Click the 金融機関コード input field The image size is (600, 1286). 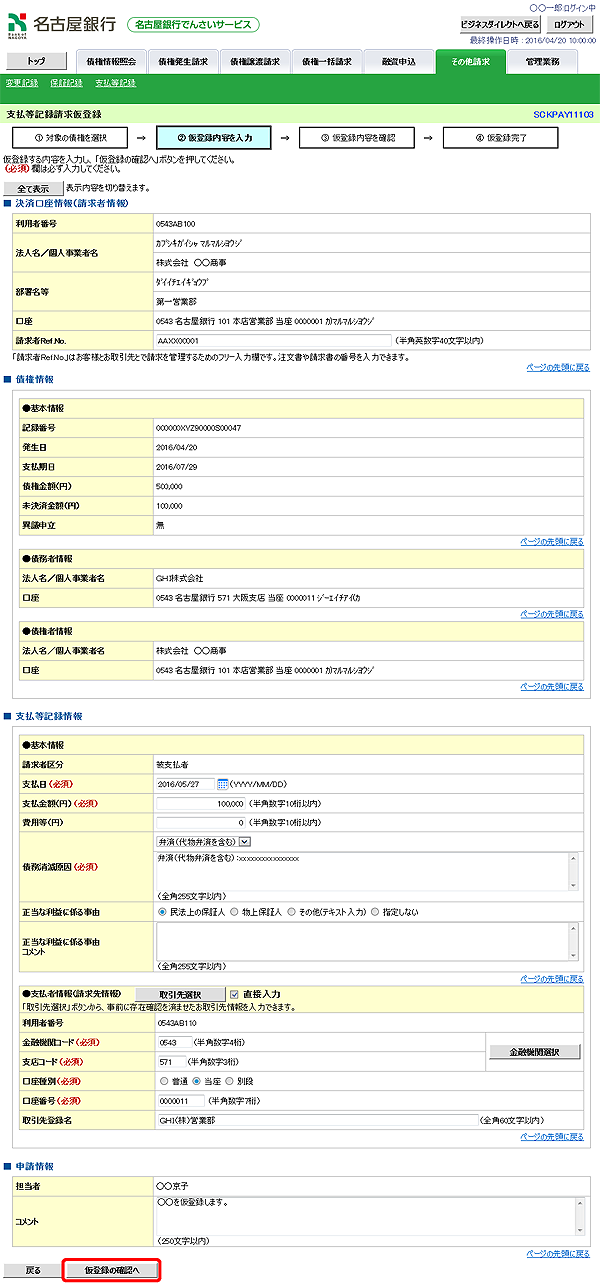point(173,1042)
